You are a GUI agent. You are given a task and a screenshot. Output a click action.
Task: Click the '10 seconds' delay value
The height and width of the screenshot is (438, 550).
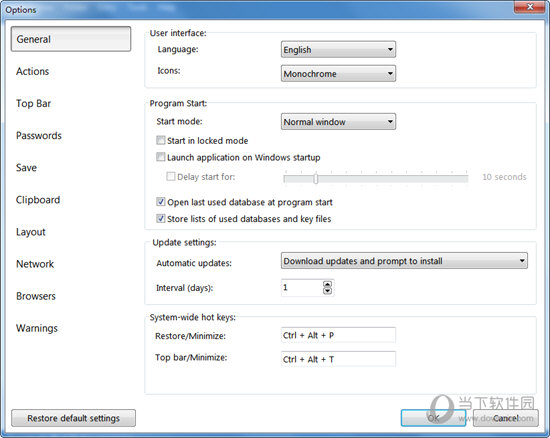[504, 177]
